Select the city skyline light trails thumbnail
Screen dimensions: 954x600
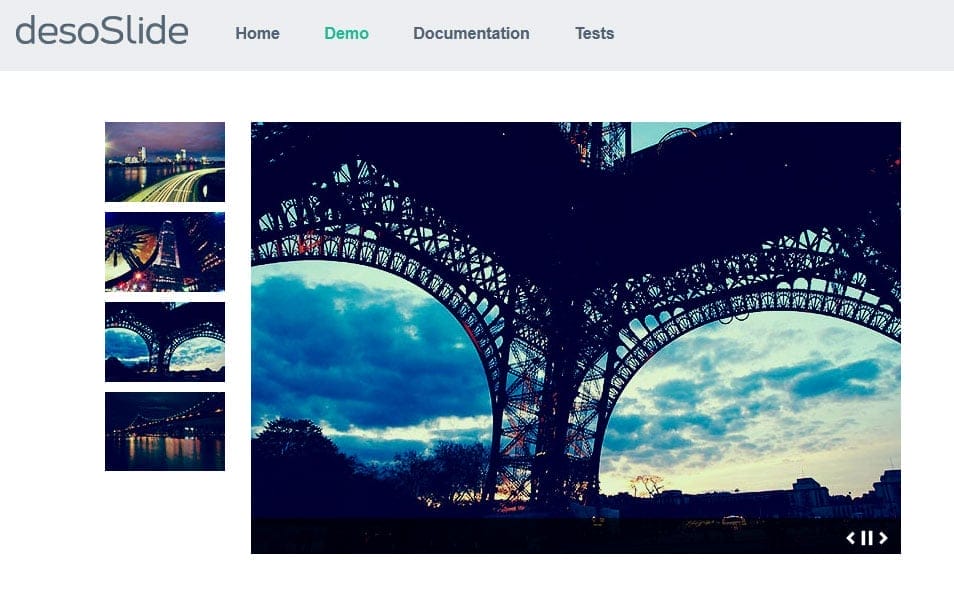165,162
